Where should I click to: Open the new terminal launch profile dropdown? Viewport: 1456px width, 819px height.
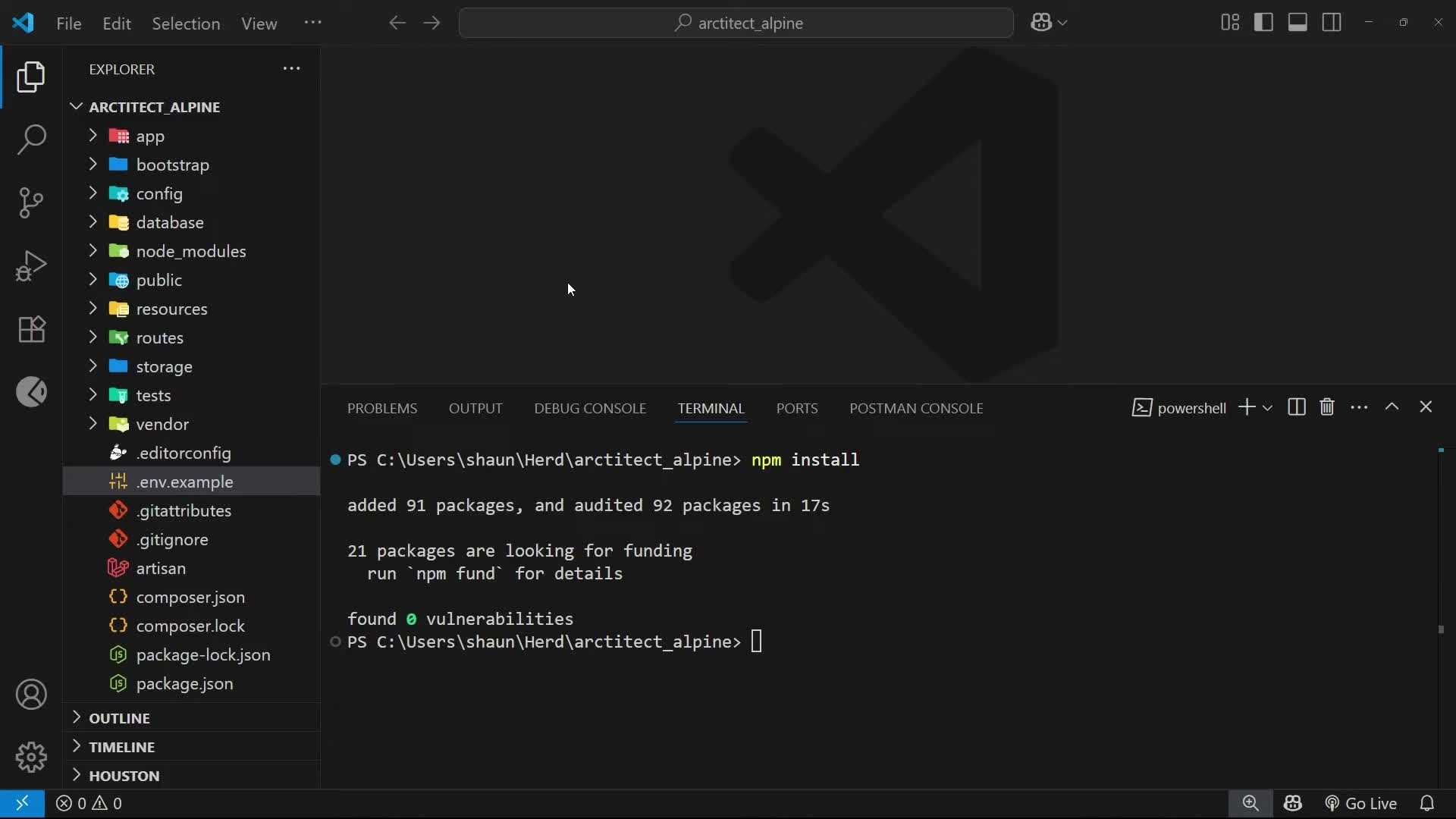tap(1267, 408)
